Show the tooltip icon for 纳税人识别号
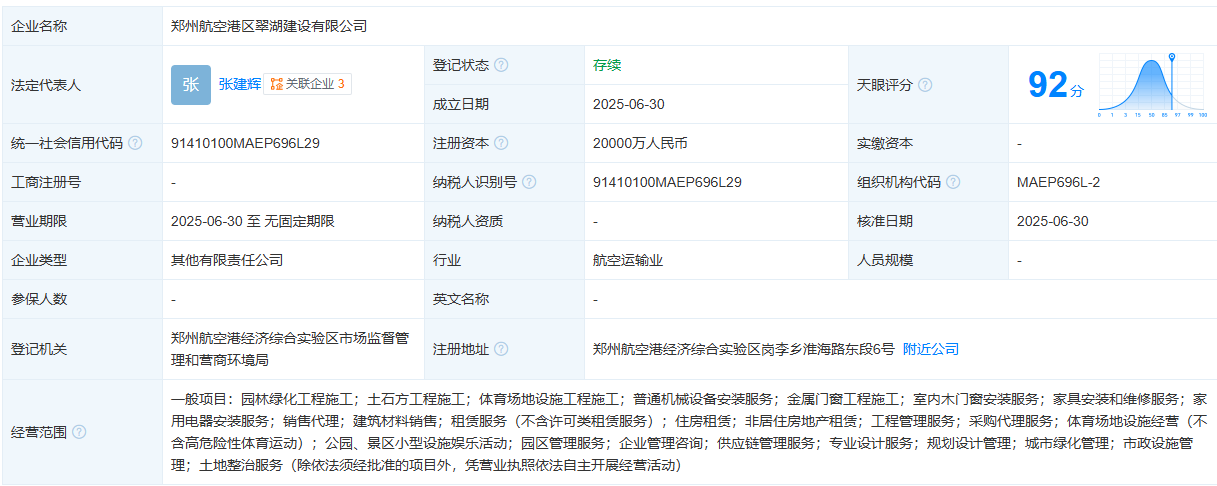The image size is (1217, 486). pyautogui.click(x=529, y=182)
